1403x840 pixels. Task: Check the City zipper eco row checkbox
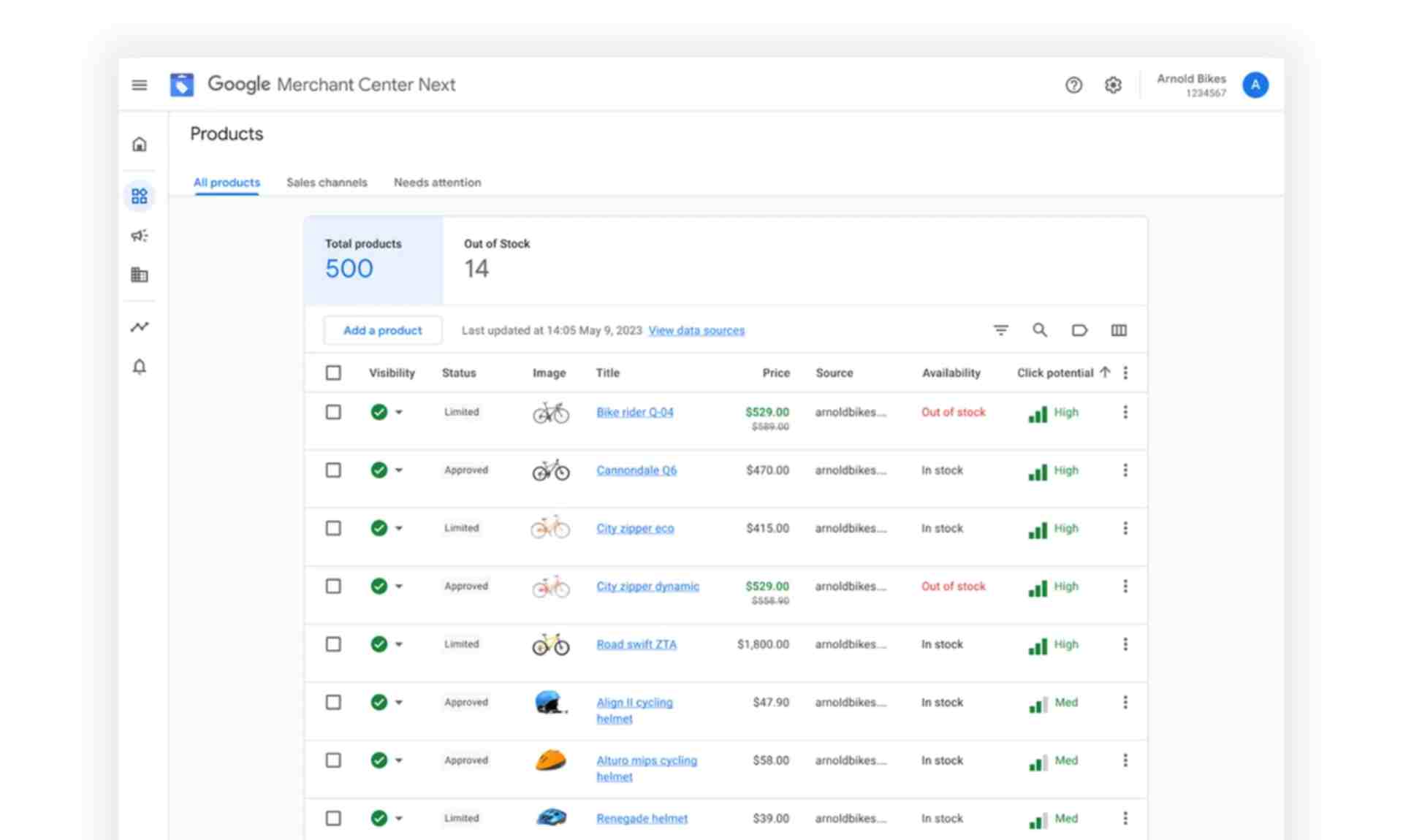pos(333,527)
